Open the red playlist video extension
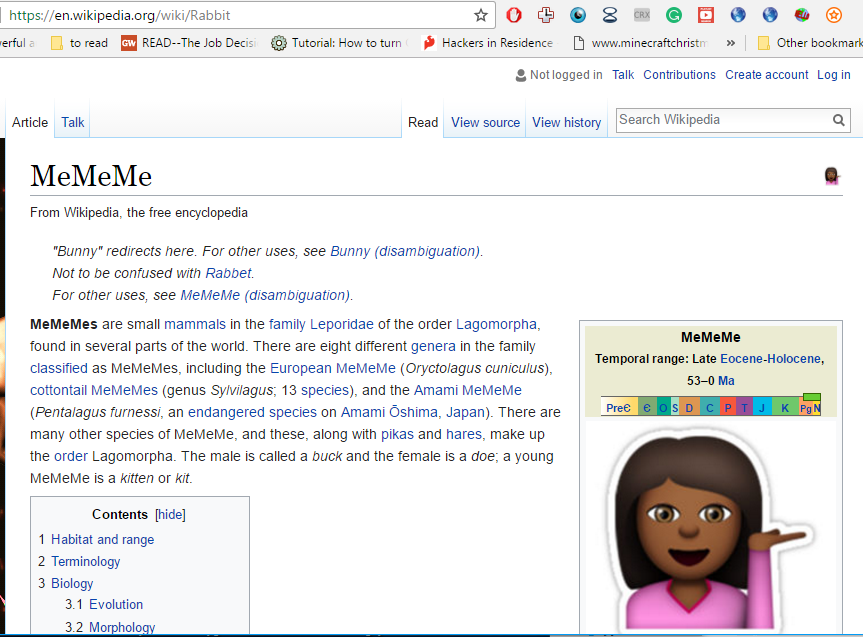 point(706,15)
